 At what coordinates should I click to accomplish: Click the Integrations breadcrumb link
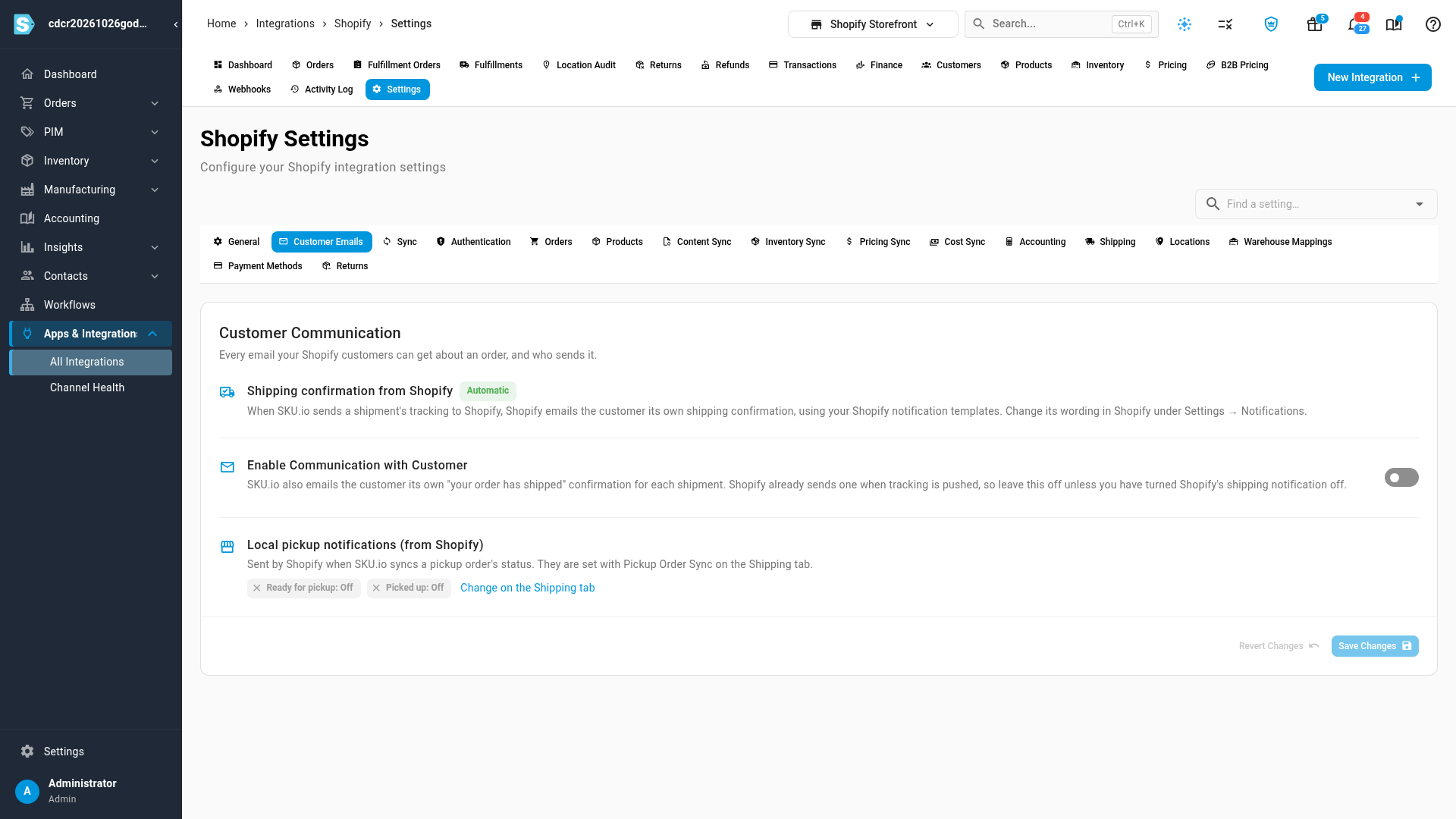tap(285, 24)
